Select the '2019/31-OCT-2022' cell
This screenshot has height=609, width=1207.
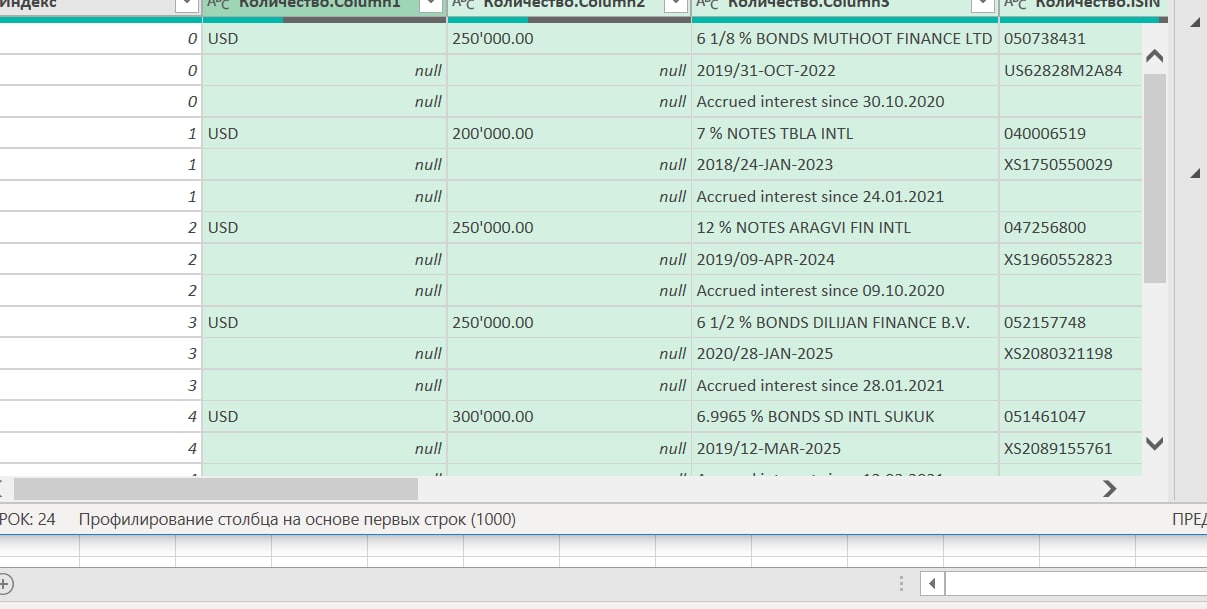845,71
